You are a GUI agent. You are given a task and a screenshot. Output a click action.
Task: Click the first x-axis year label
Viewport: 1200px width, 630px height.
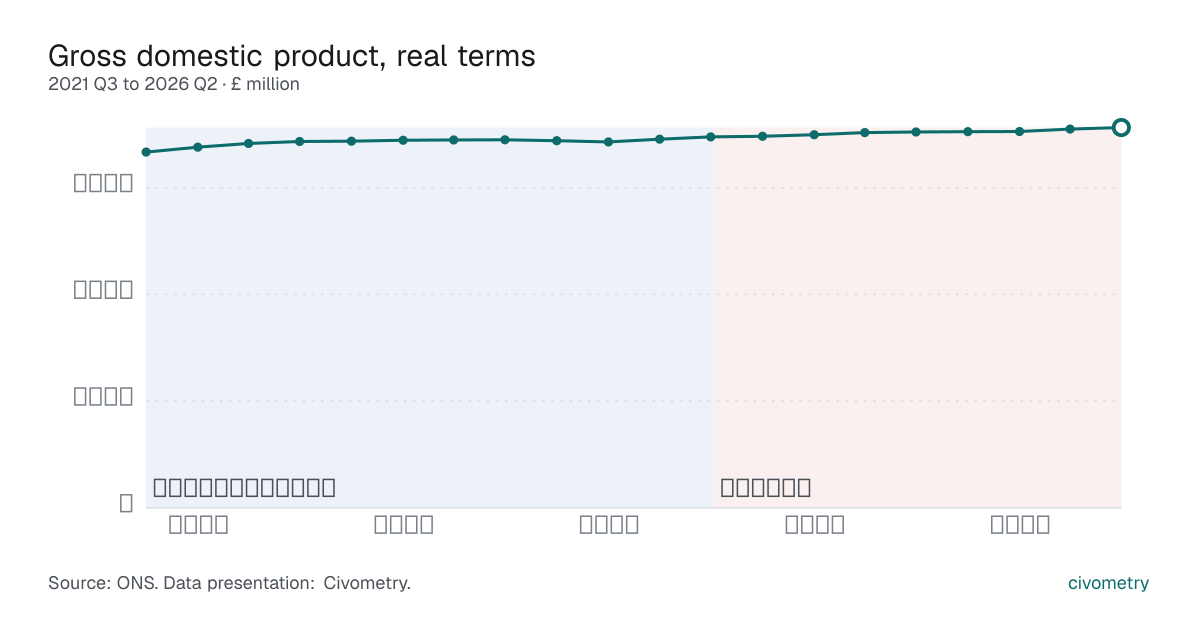(x=198, y=524)
